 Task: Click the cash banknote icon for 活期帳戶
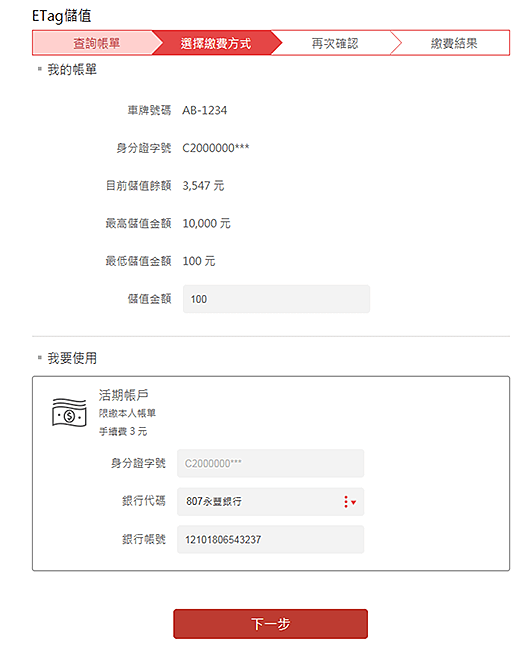(69, 412)
